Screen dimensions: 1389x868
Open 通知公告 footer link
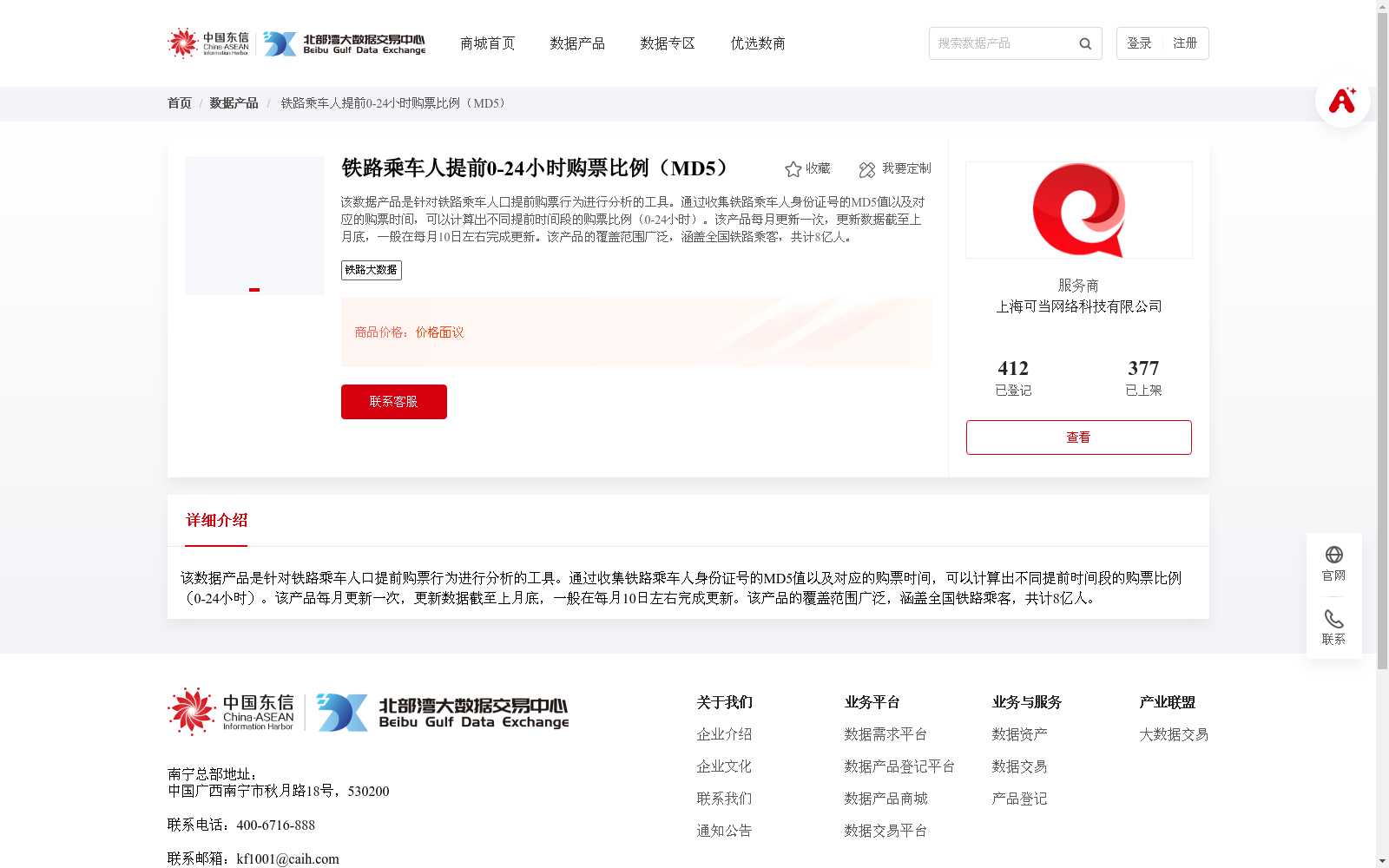[724, 831]
